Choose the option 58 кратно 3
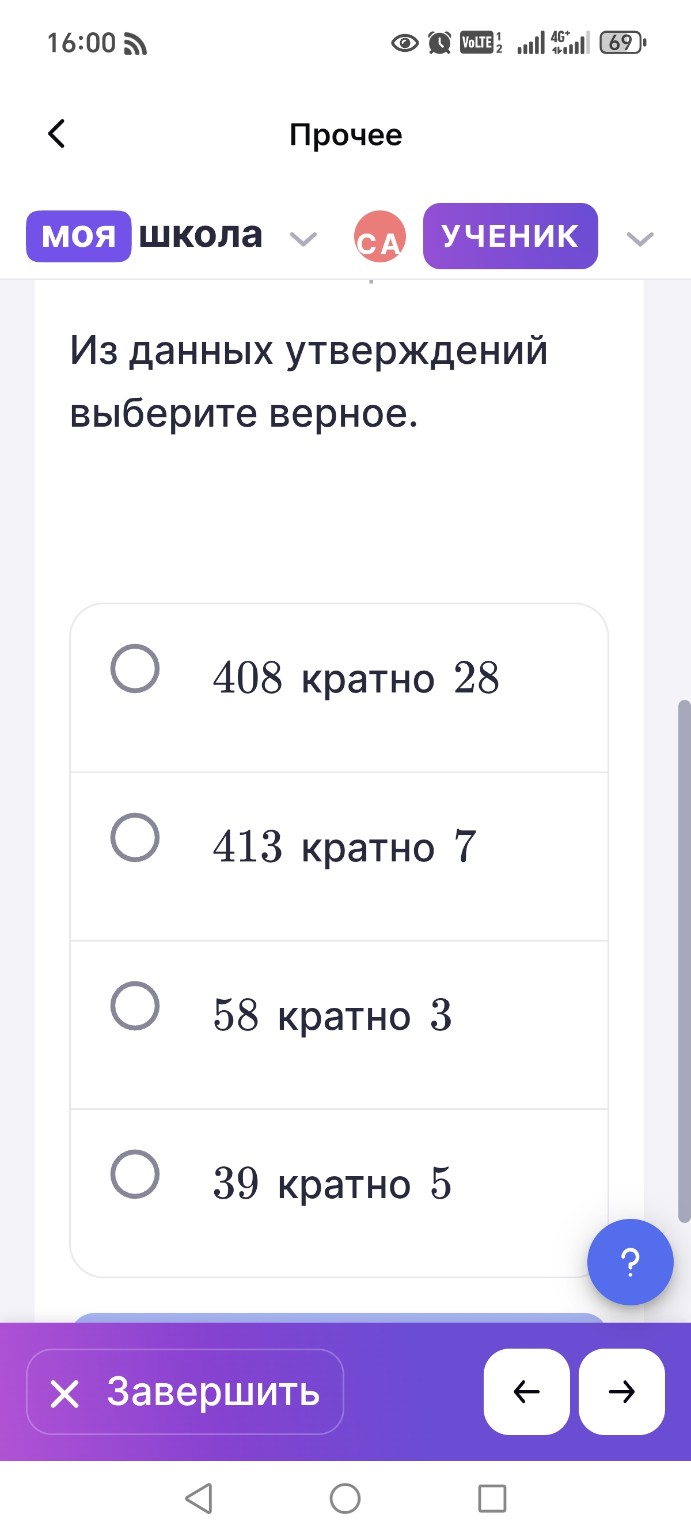 [137, 1008]
